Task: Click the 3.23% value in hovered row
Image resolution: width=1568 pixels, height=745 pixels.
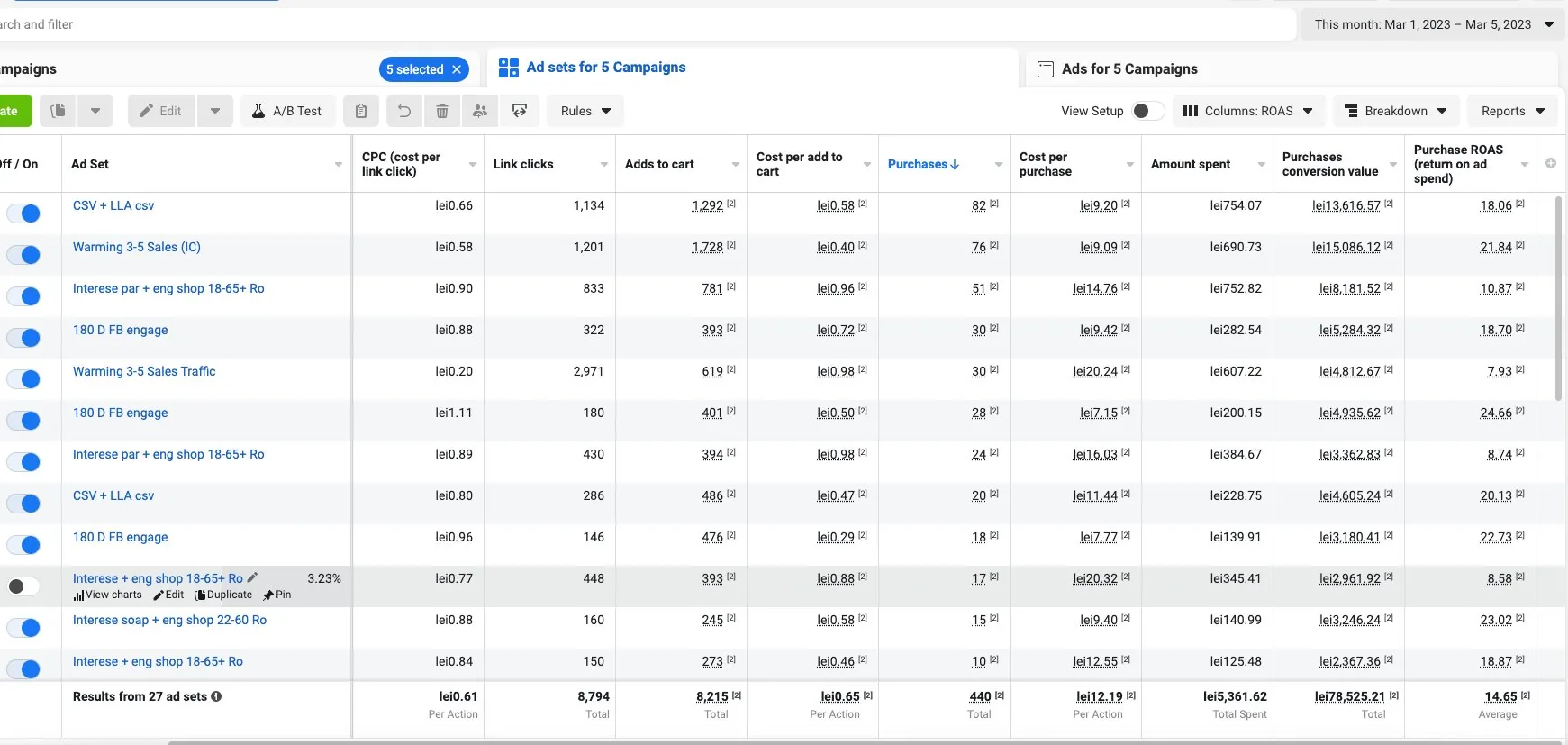Action: [x=324, y=578]
